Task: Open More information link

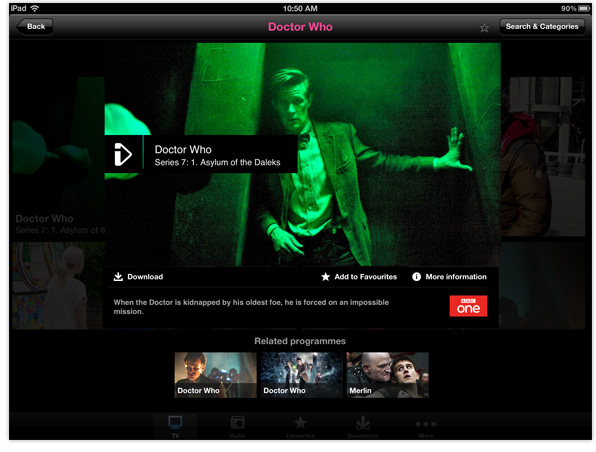Action: pos(456,277)
